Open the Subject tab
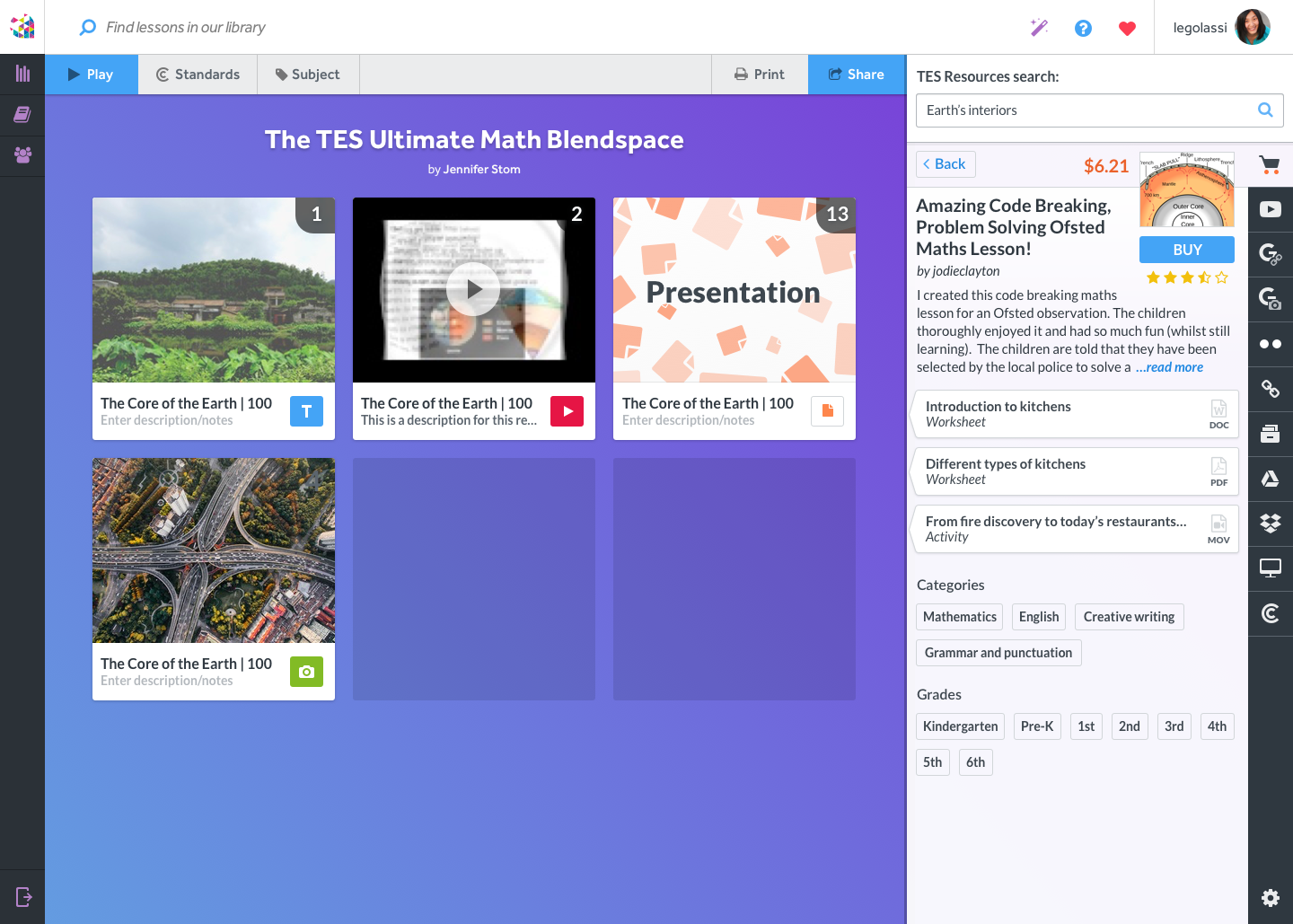 click(308, 75)
